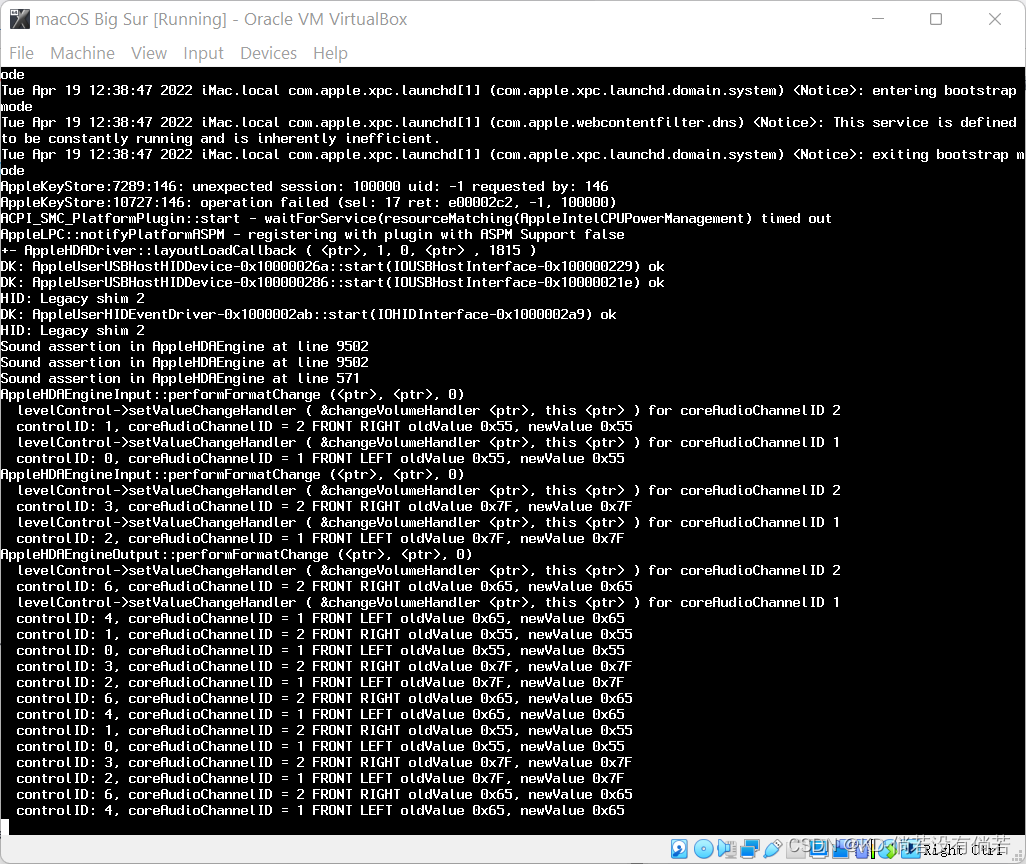Open the View menu
The width and height of the screenshot is (1026, 864).
(x=149, y=53)
